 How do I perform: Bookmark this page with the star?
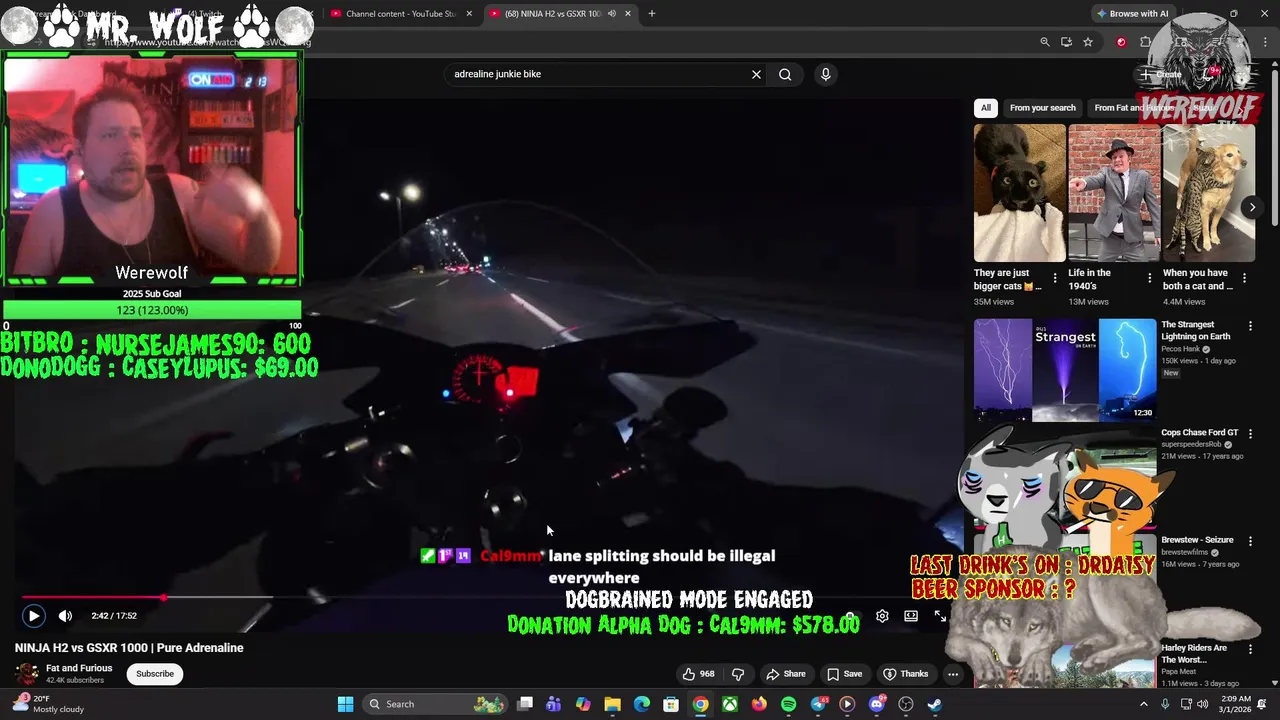pos(1088,42)
